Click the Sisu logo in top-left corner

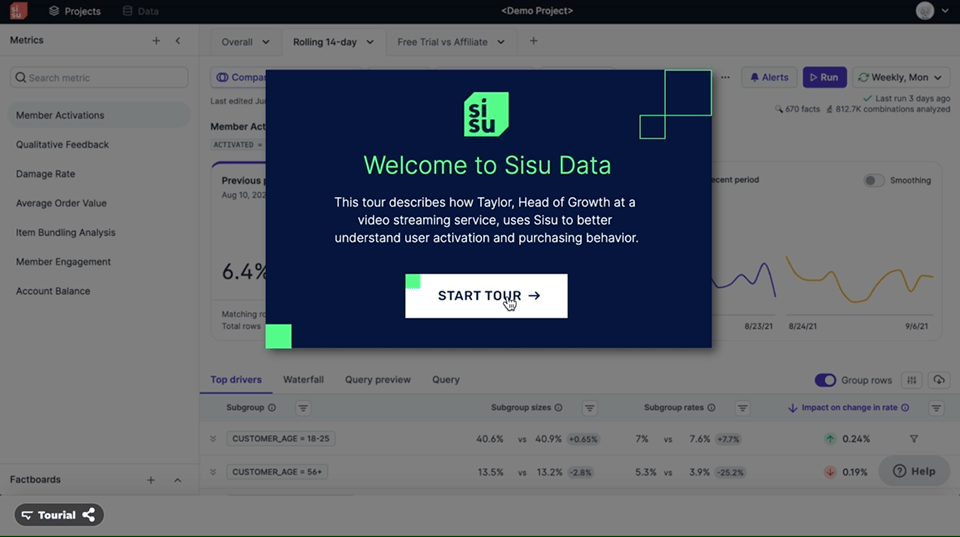point(18,11)
